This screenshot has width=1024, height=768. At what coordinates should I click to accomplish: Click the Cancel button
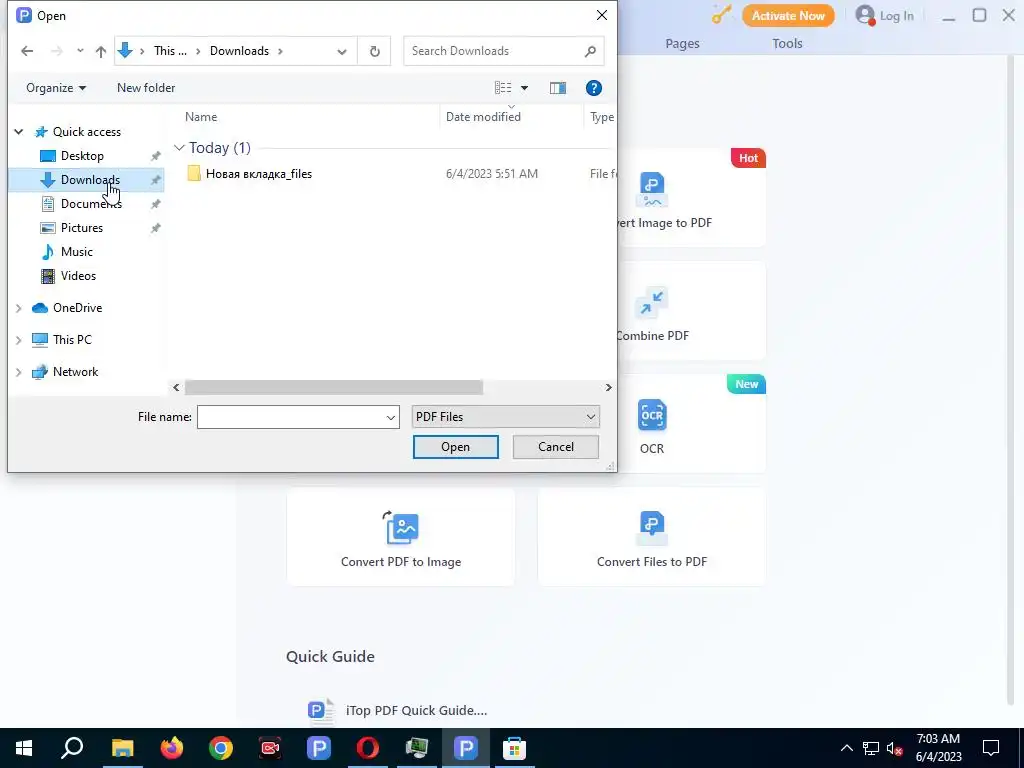pos(556,447)
